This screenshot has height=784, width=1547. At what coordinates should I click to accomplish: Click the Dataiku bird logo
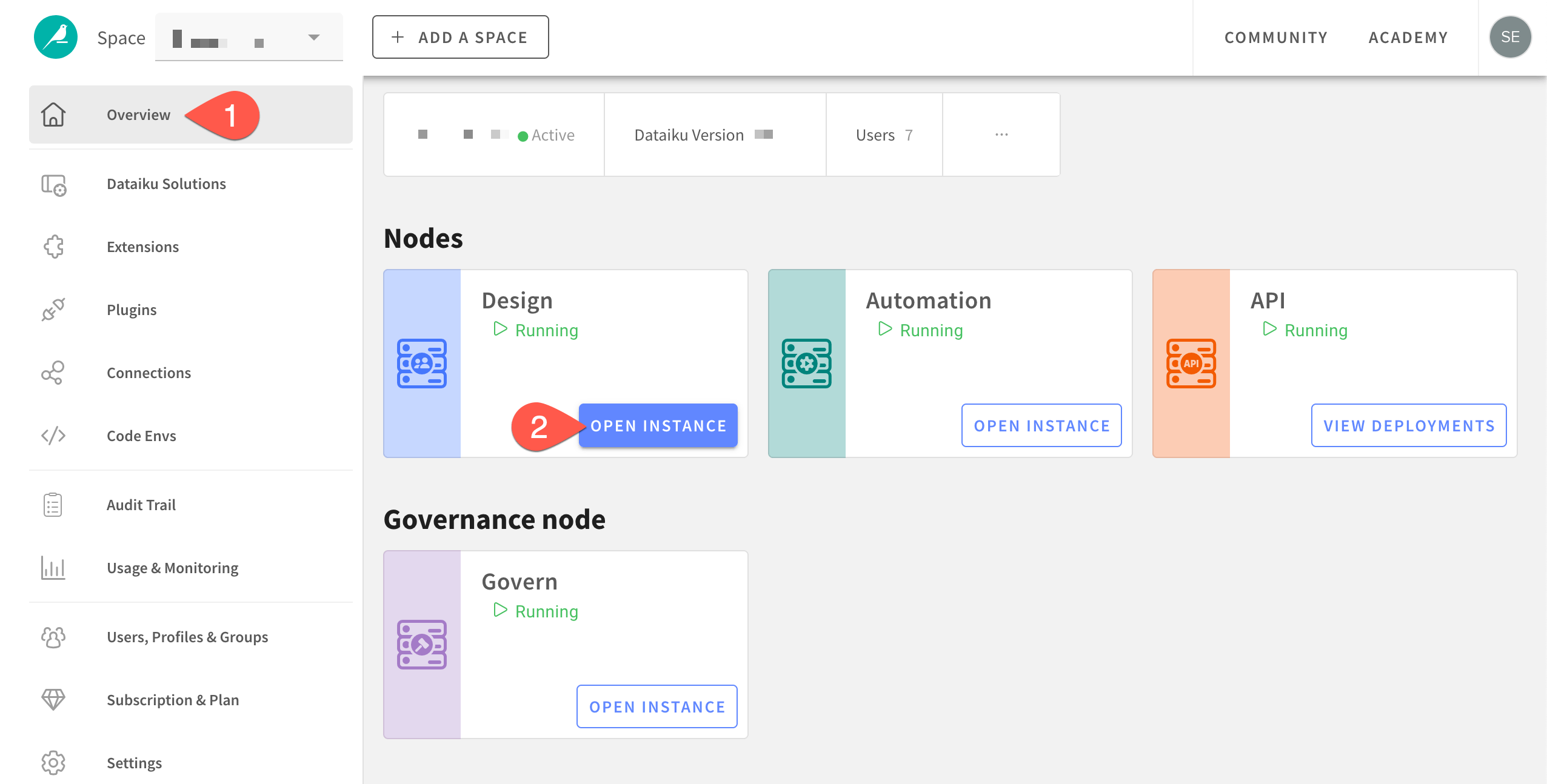pyautogui.click(x=56, y=37)
